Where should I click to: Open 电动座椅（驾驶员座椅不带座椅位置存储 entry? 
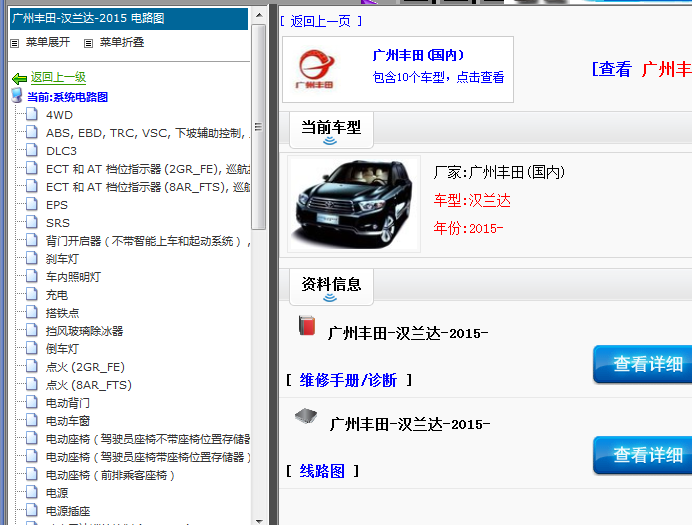[x=148, y=439]
